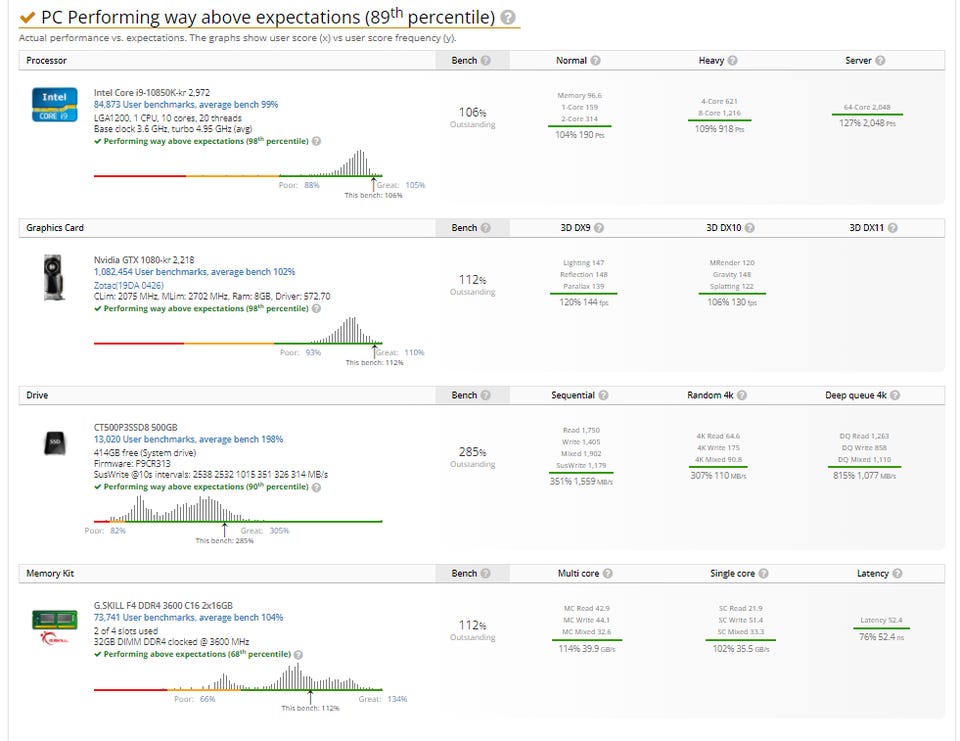
Task: Click the Zotac graphics card image
Action: (53, 276)
